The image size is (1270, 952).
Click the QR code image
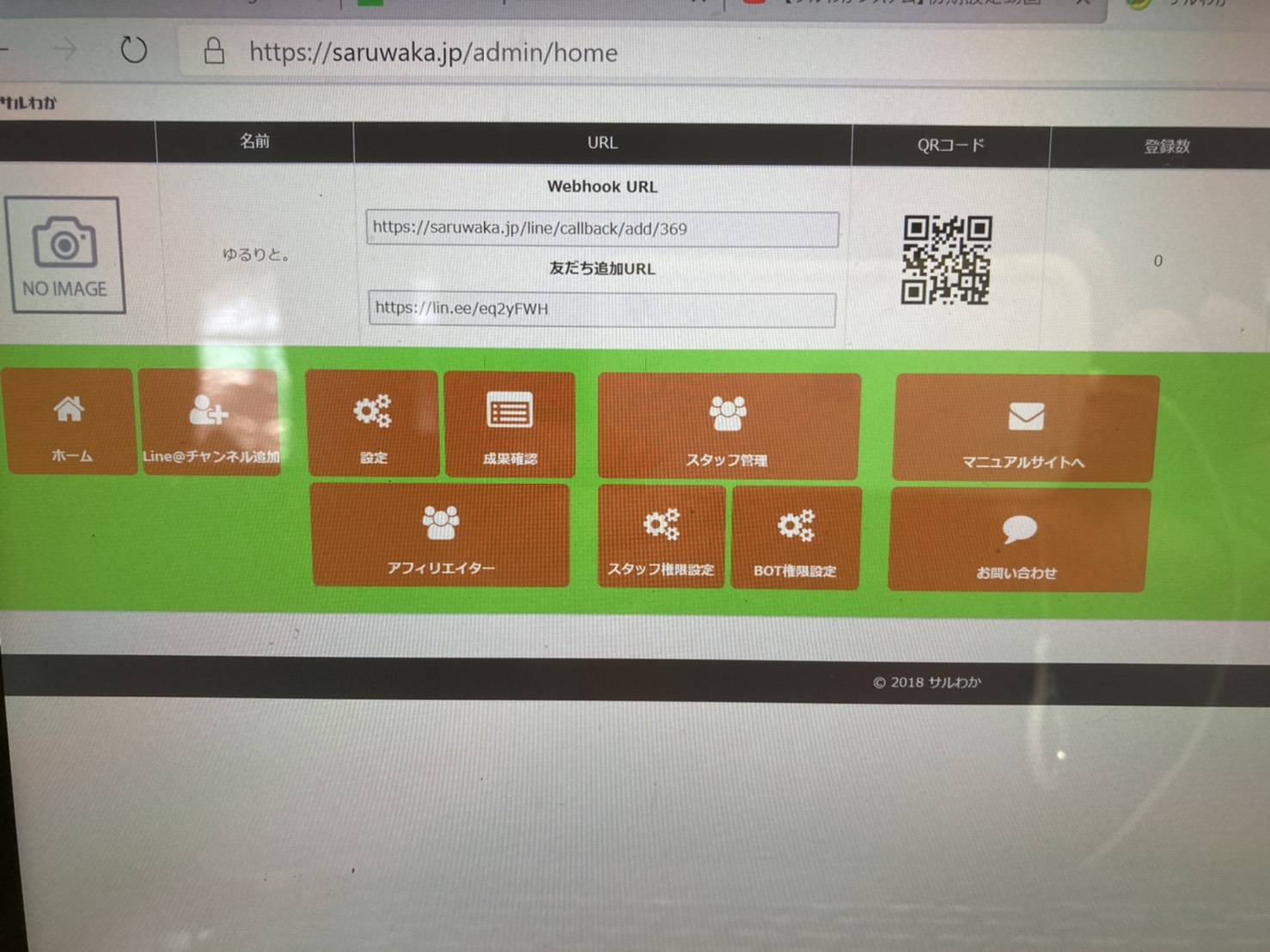pos(946,259)
